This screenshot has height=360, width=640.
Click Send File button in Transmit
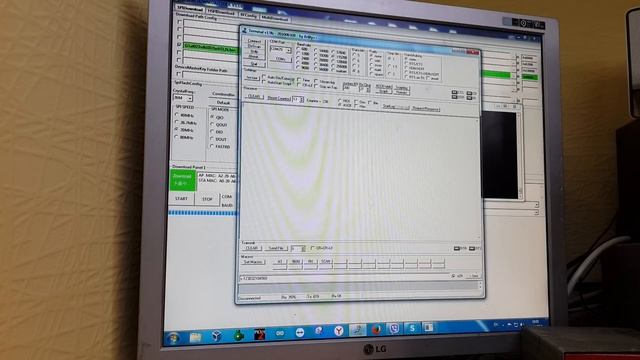[x=276, y=248]
